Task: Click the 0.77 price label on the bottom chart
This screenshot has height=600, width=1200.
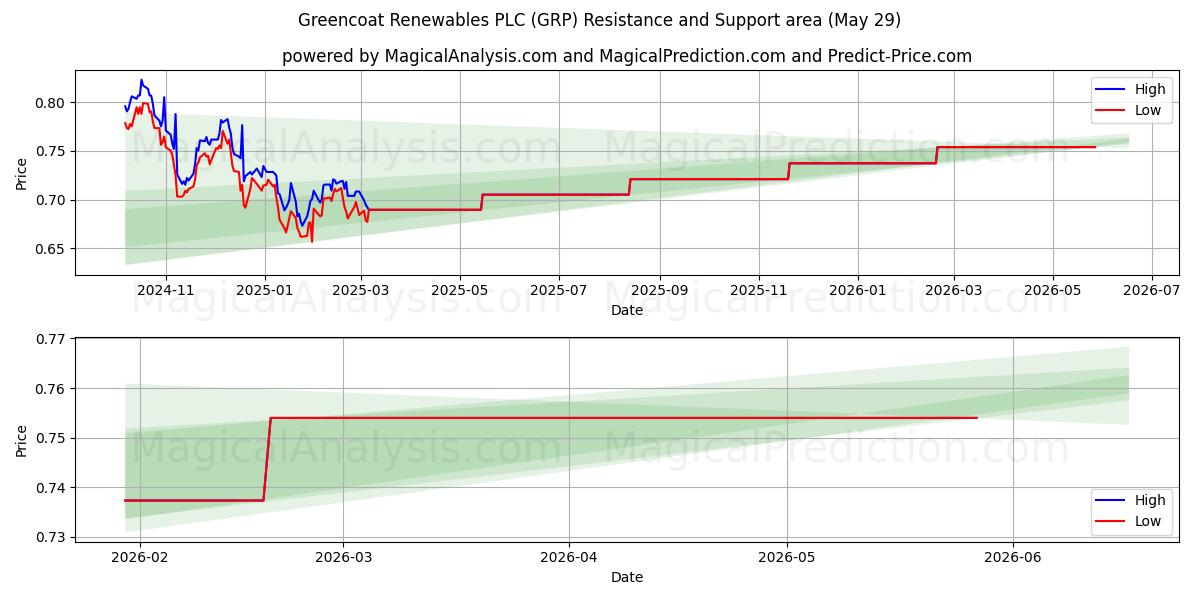Action: pyautogui.click(x=52, y=339)
